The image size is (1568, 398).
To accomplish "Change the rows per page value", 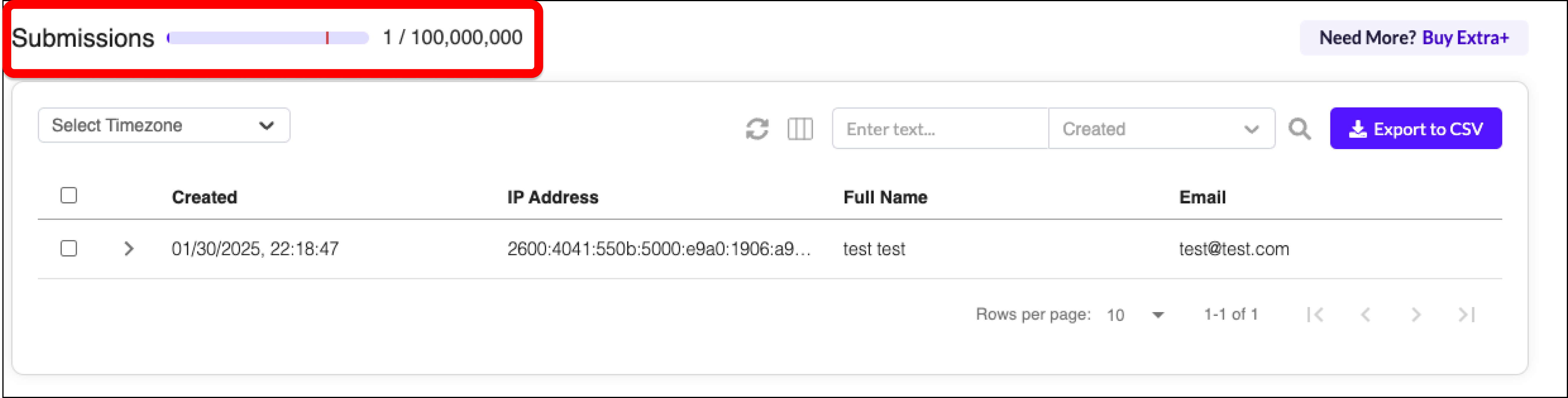I will coord(1134,315).
